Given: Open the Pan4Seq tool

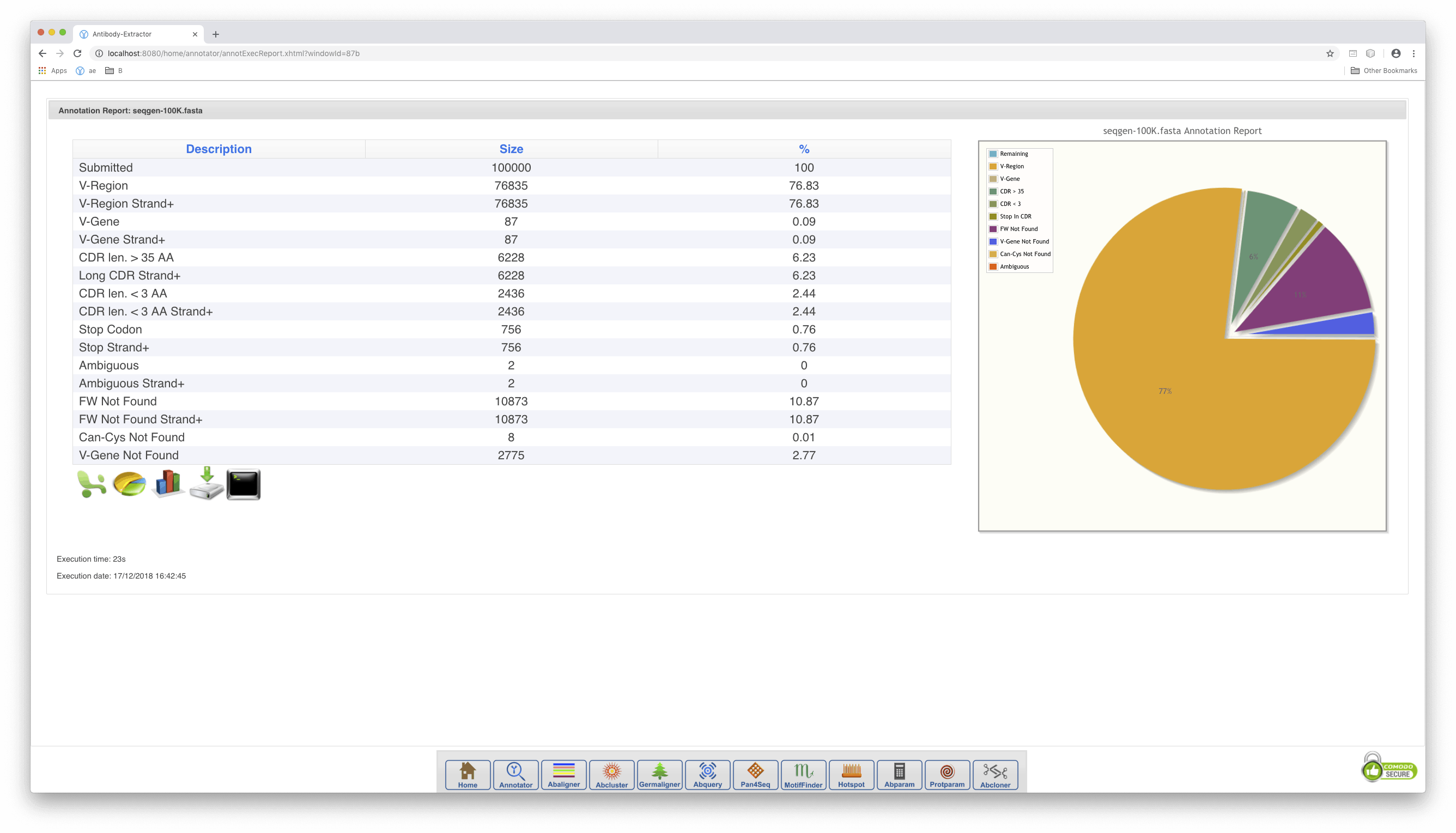Looking at the screenshot, I should pos(755,775).
